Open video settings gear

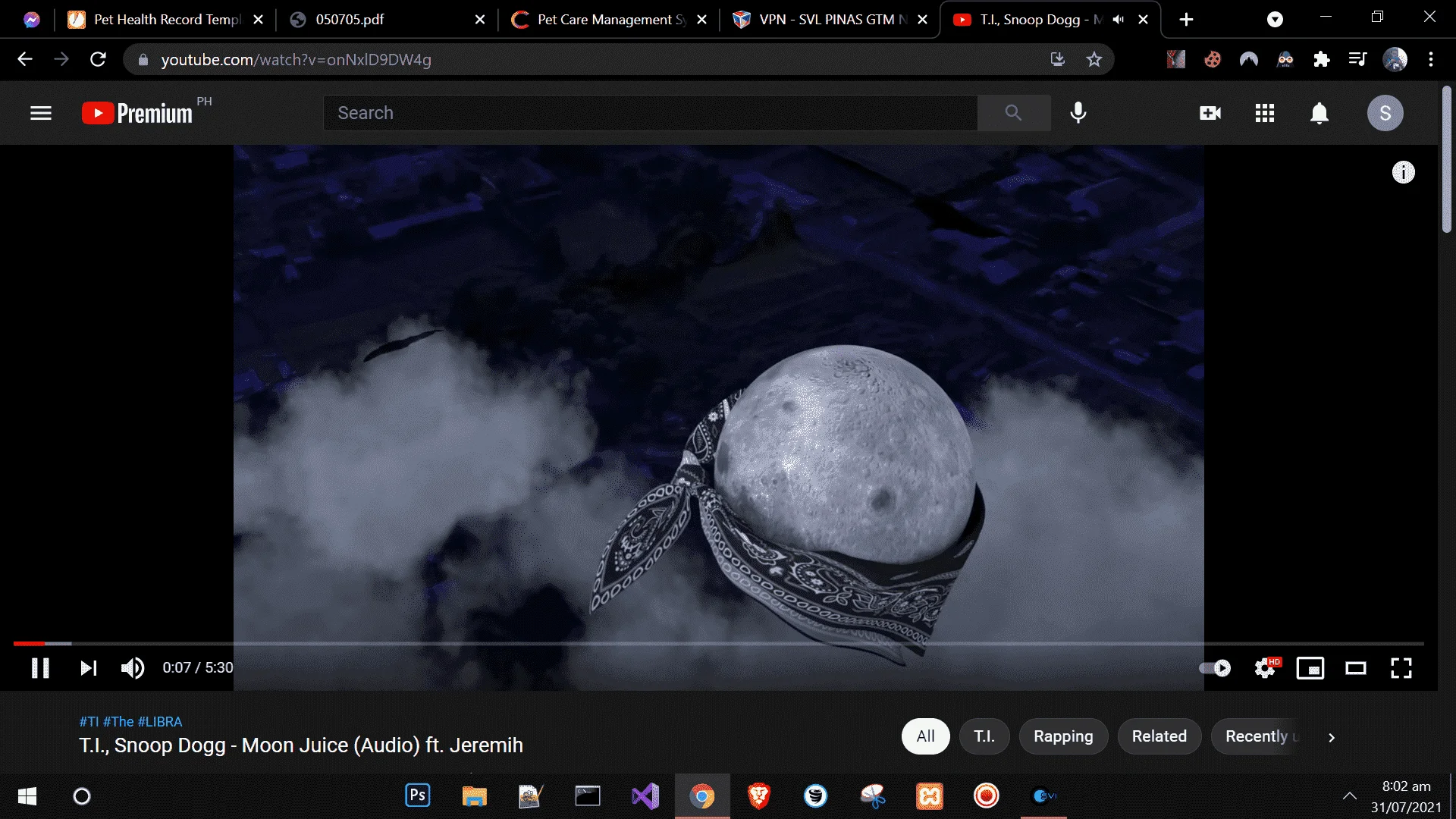click(x=1266, y=668)
